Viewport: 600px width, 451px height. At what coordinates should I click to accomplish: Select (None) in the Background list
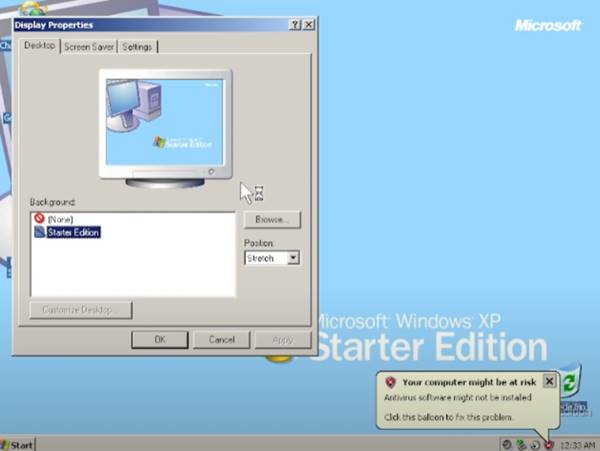click(x=60, y=219)
